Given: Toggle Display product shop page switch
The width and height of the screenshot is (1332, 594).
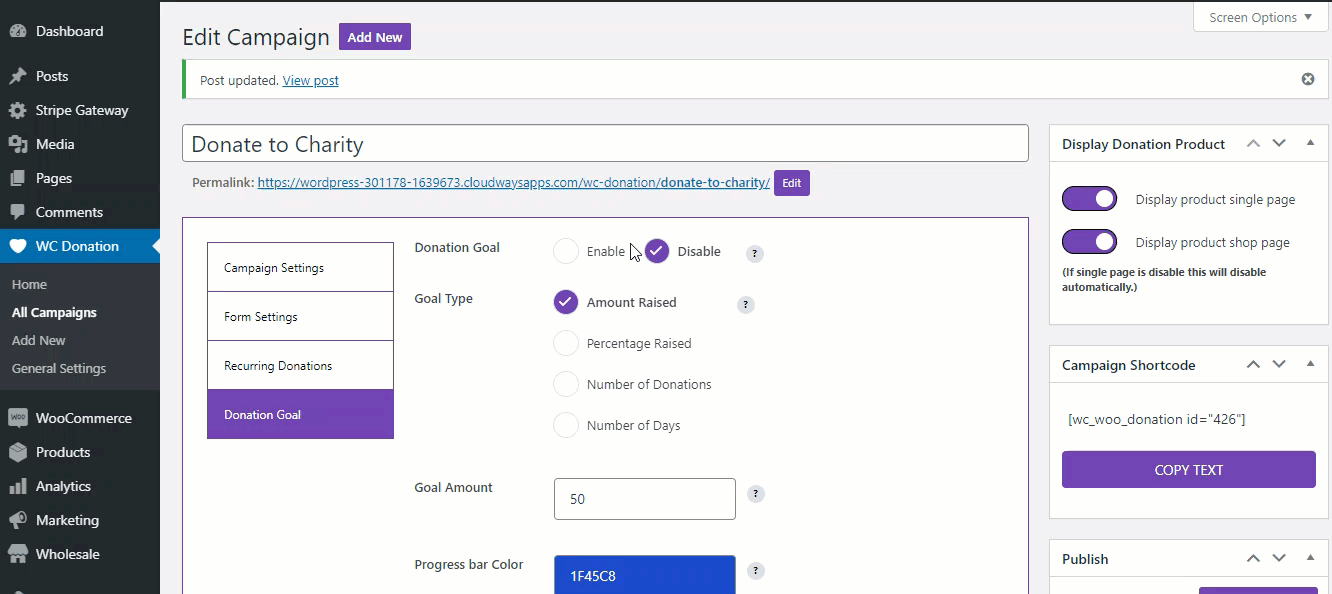Looking at the screenshot, I should click(1089, 242).
